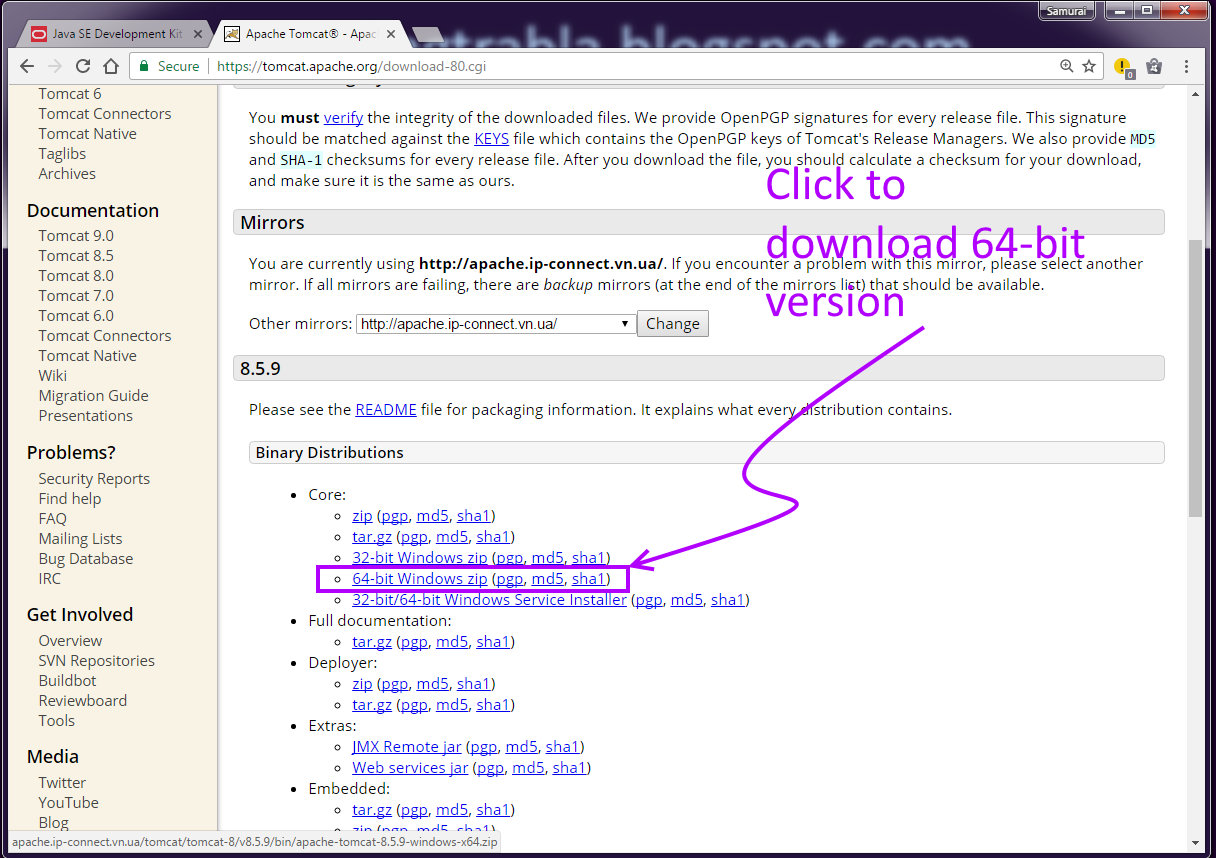Open sha1 link for 64-bit Windows zip
This screenshot has width=1216, height=858.
(x=588, y=579)
